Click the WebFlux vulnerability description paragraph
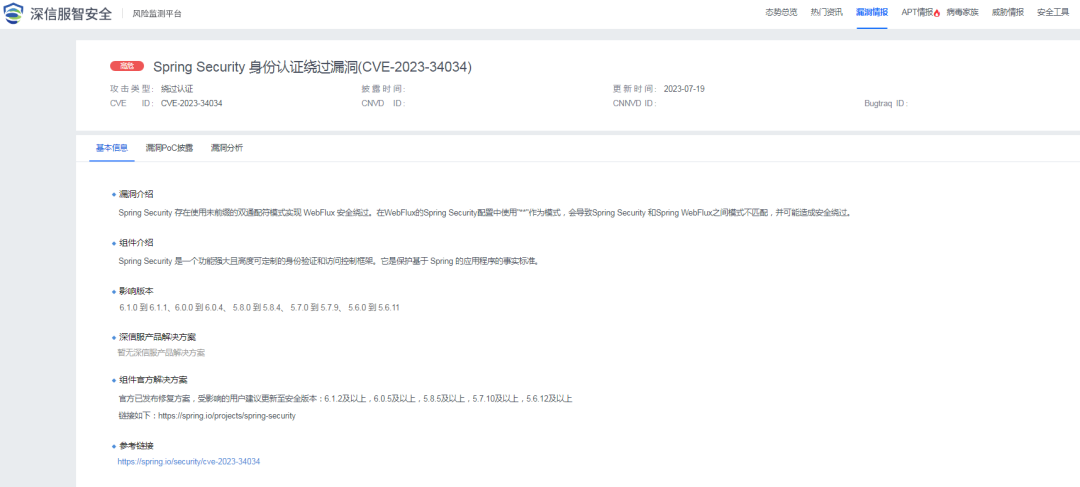The width and height of the screenshot is (1080, 487). point(485,213)
